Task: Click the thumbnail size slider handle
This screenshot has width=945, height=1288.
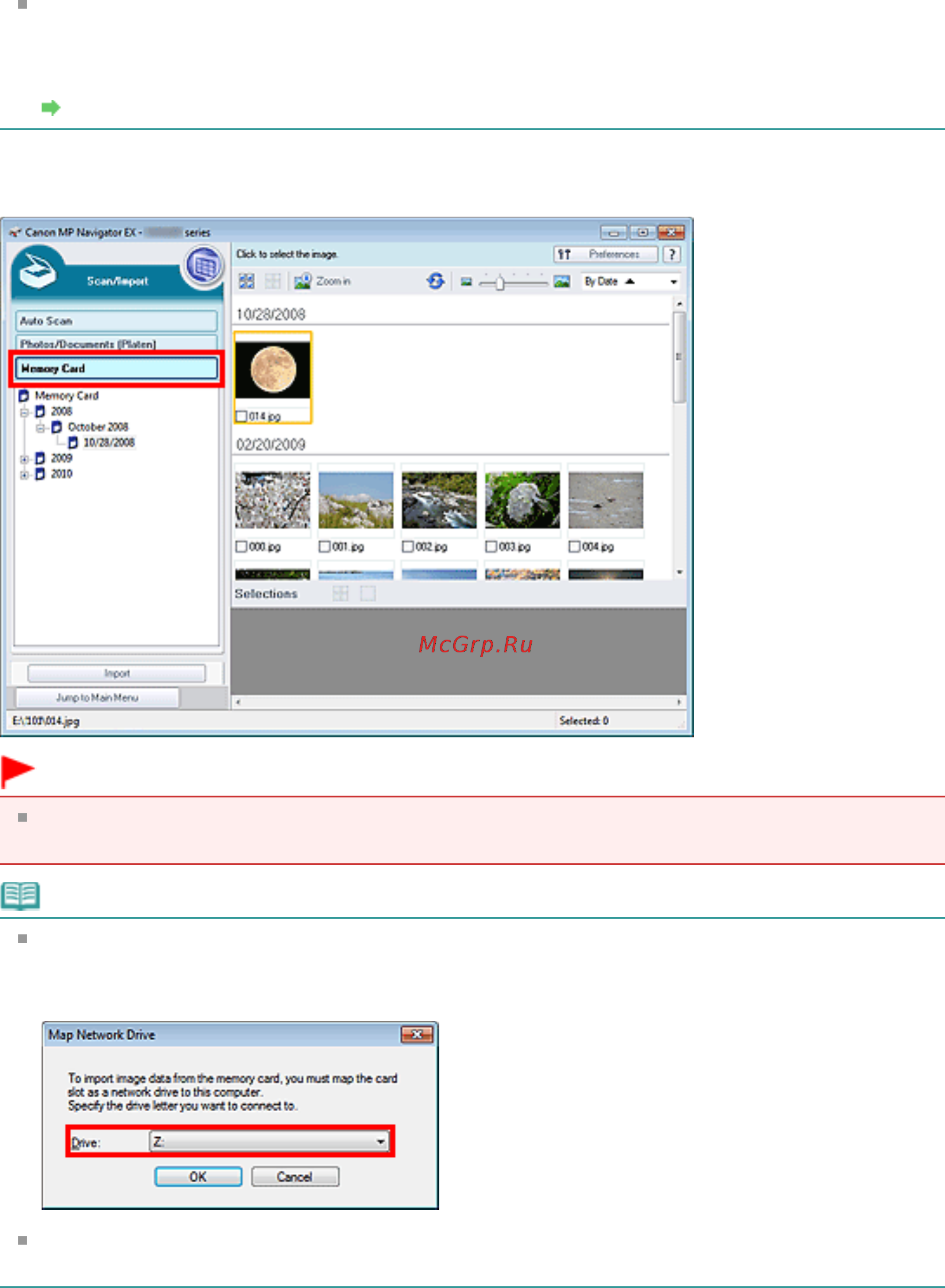Action: tap(500, 283)
